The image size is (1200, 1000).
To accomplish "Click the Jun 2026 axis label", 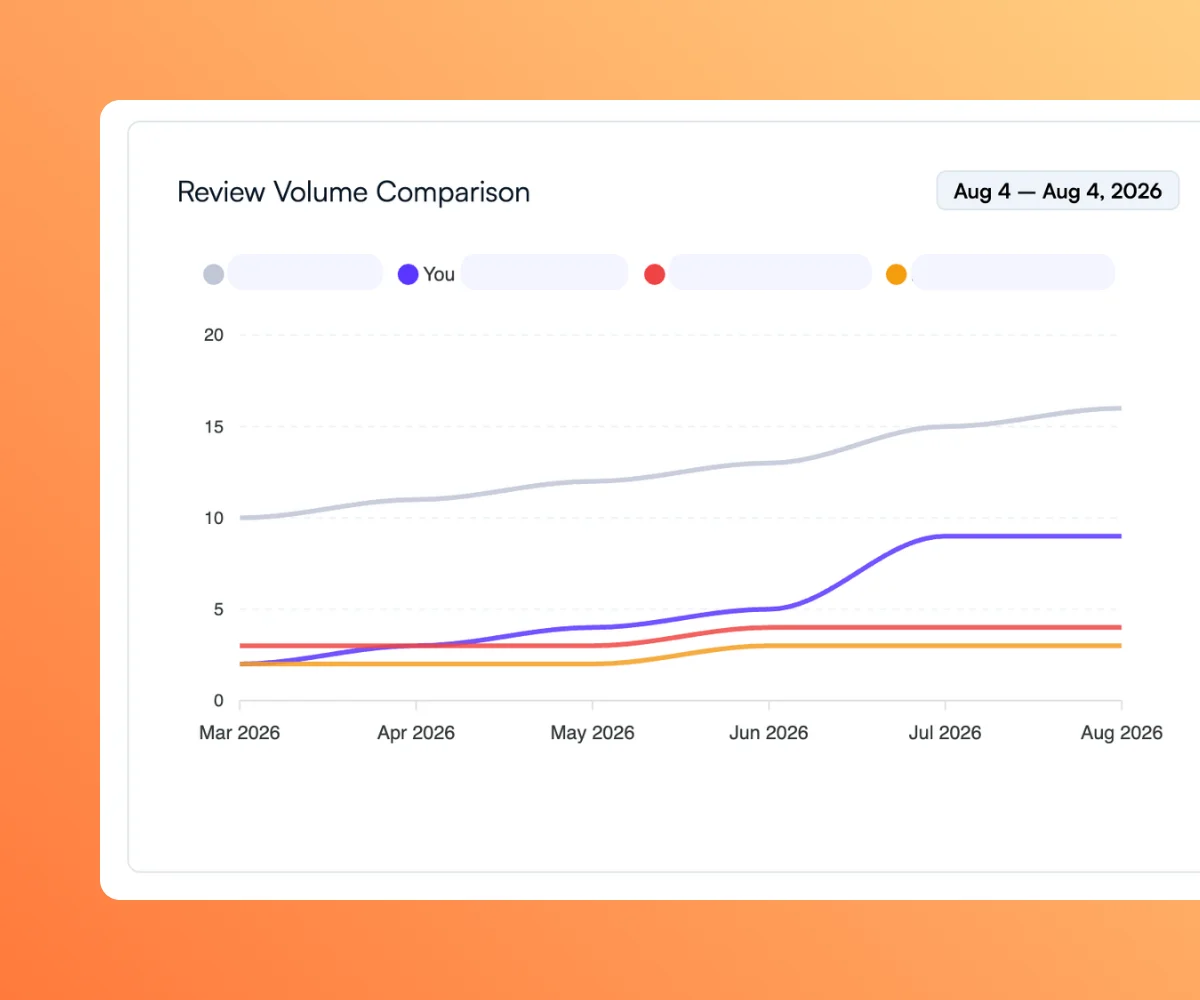I will 769,733.
